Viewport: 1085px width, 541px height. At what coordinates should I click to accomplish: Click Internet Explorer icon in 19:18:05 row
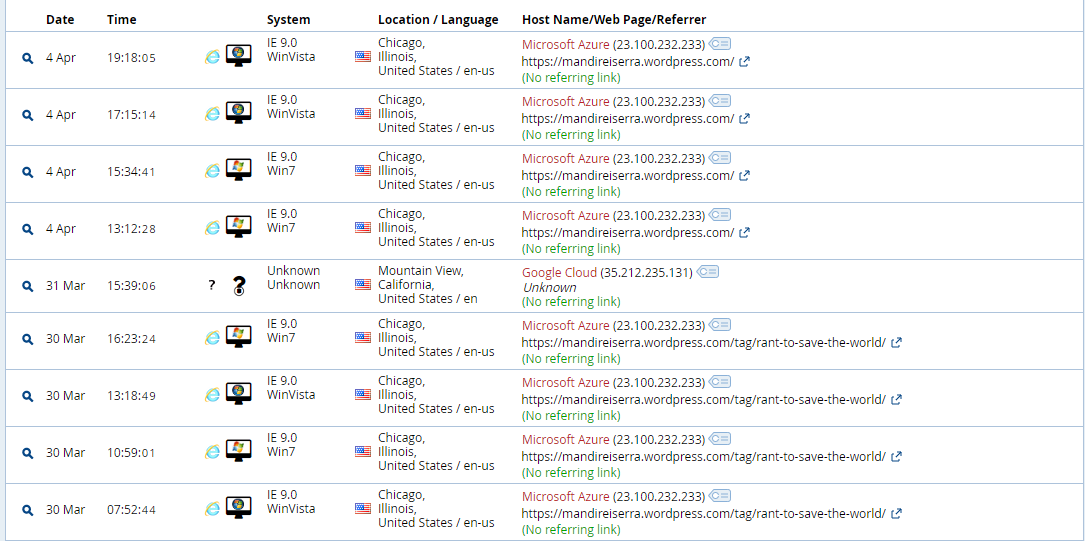coord(212,57)
